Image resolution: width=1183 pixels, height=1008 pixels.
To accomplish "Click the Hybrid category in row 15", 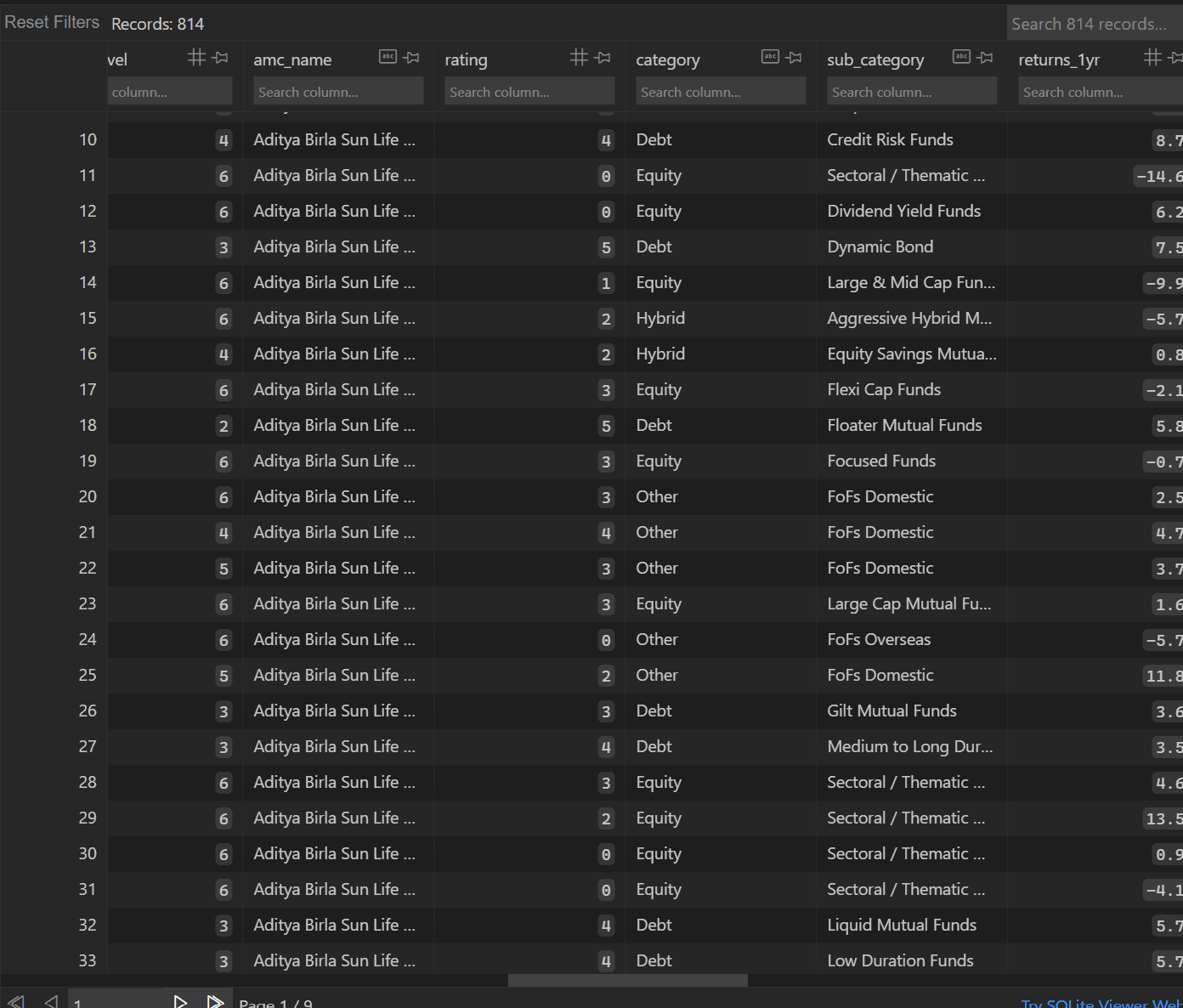I will click(x=660, y=318).
